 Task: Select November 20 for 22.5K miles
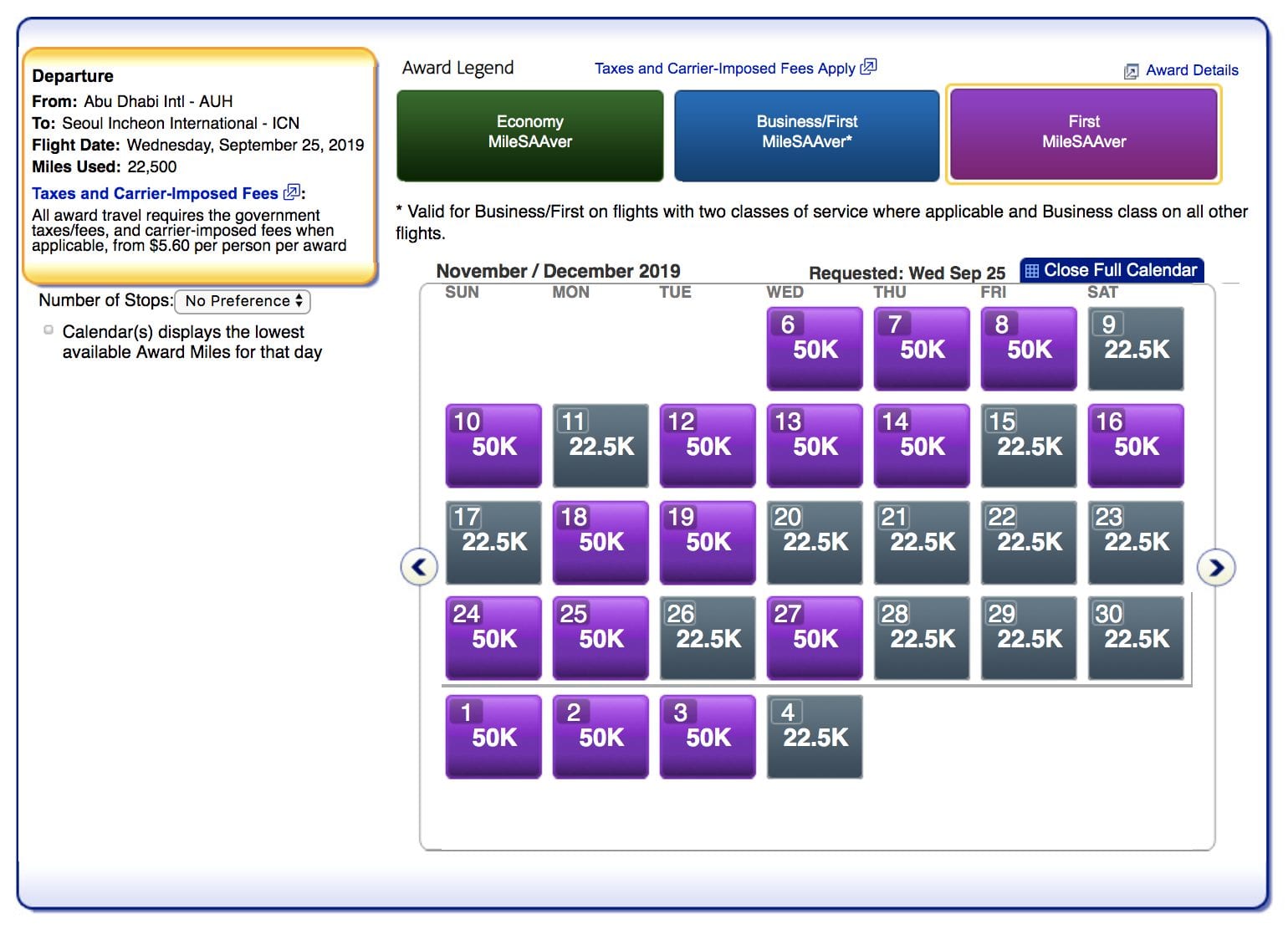point(814,542)
